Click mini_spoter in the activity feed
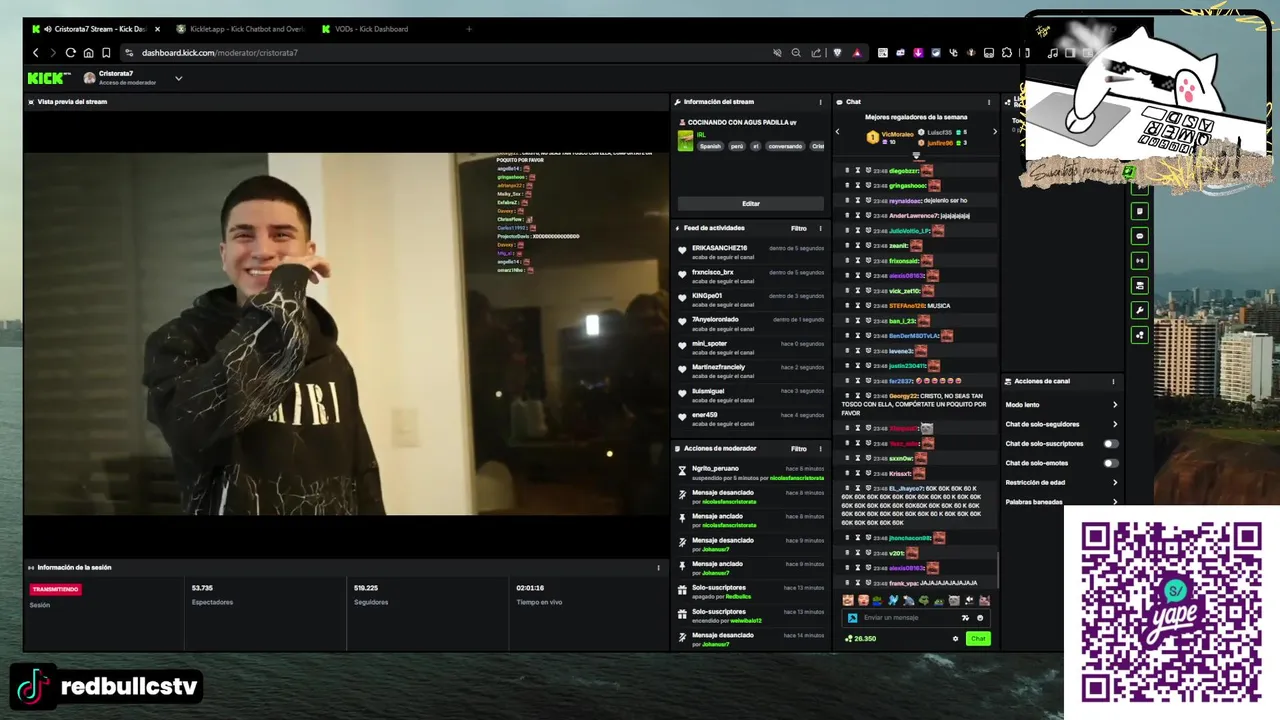This screenshot has height=720, width=1280. [709, 344]
